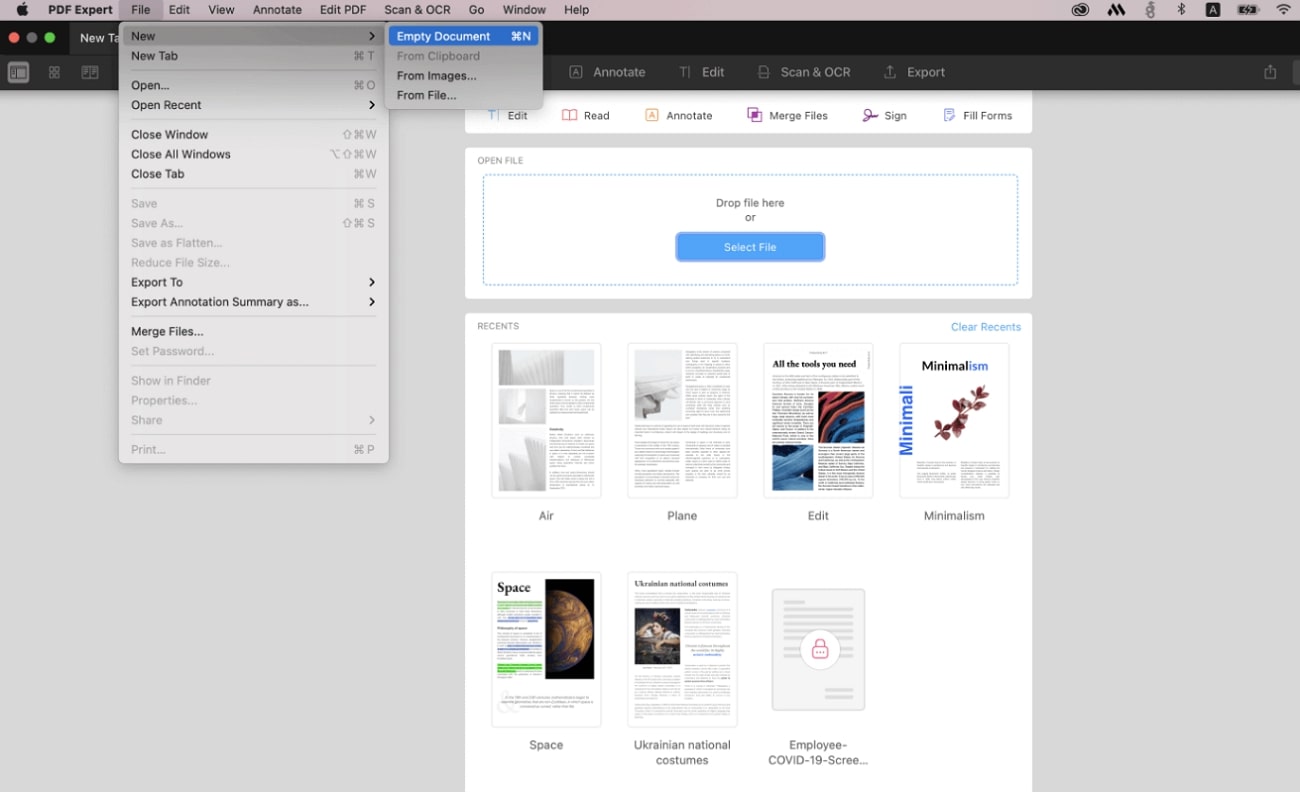1300x792 pixels.
Task: Open the Minimalism recent document thumbnail
Action: click(954, 421)
